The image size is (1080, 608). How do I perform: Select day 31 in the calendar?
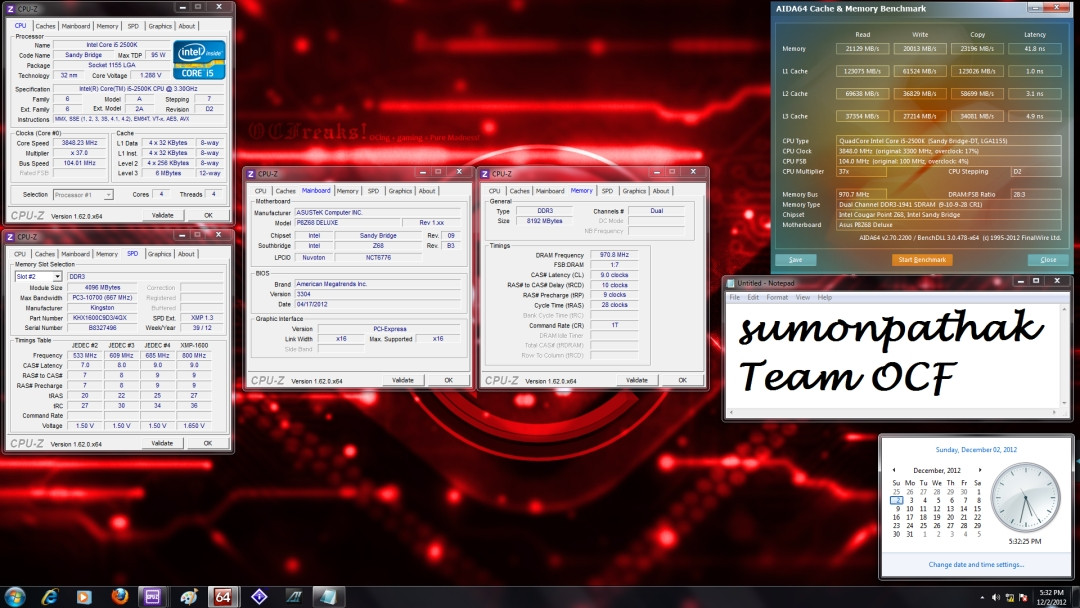coord(910,534)
